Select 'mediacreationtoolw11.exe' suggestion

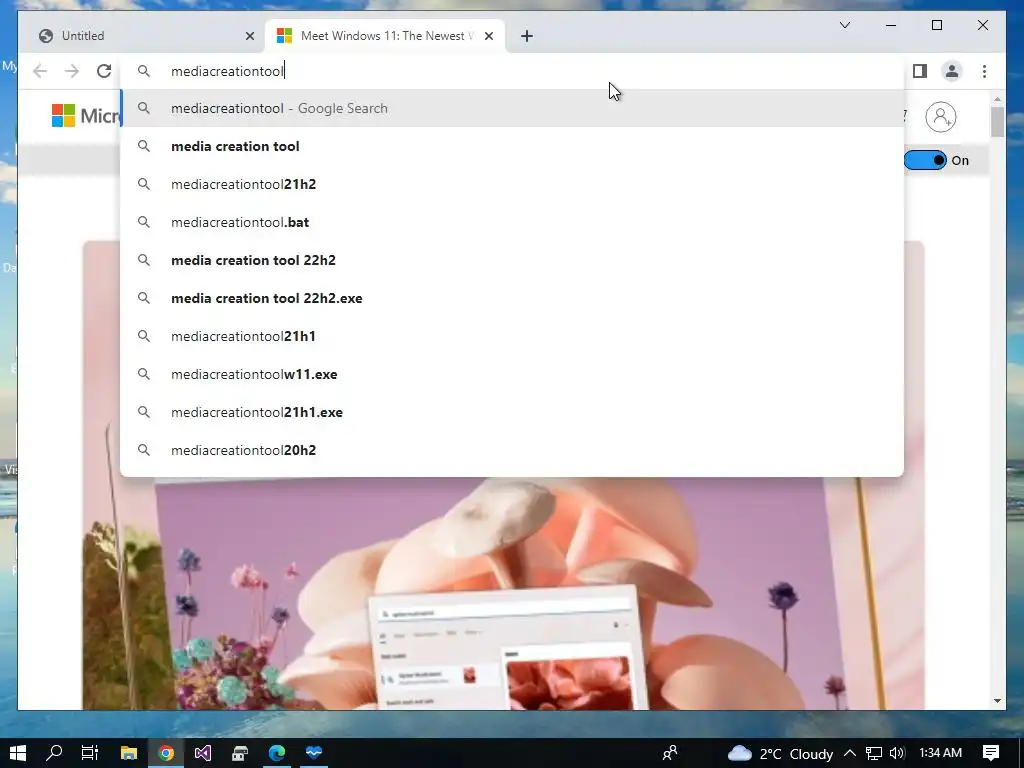coord(512,374)
